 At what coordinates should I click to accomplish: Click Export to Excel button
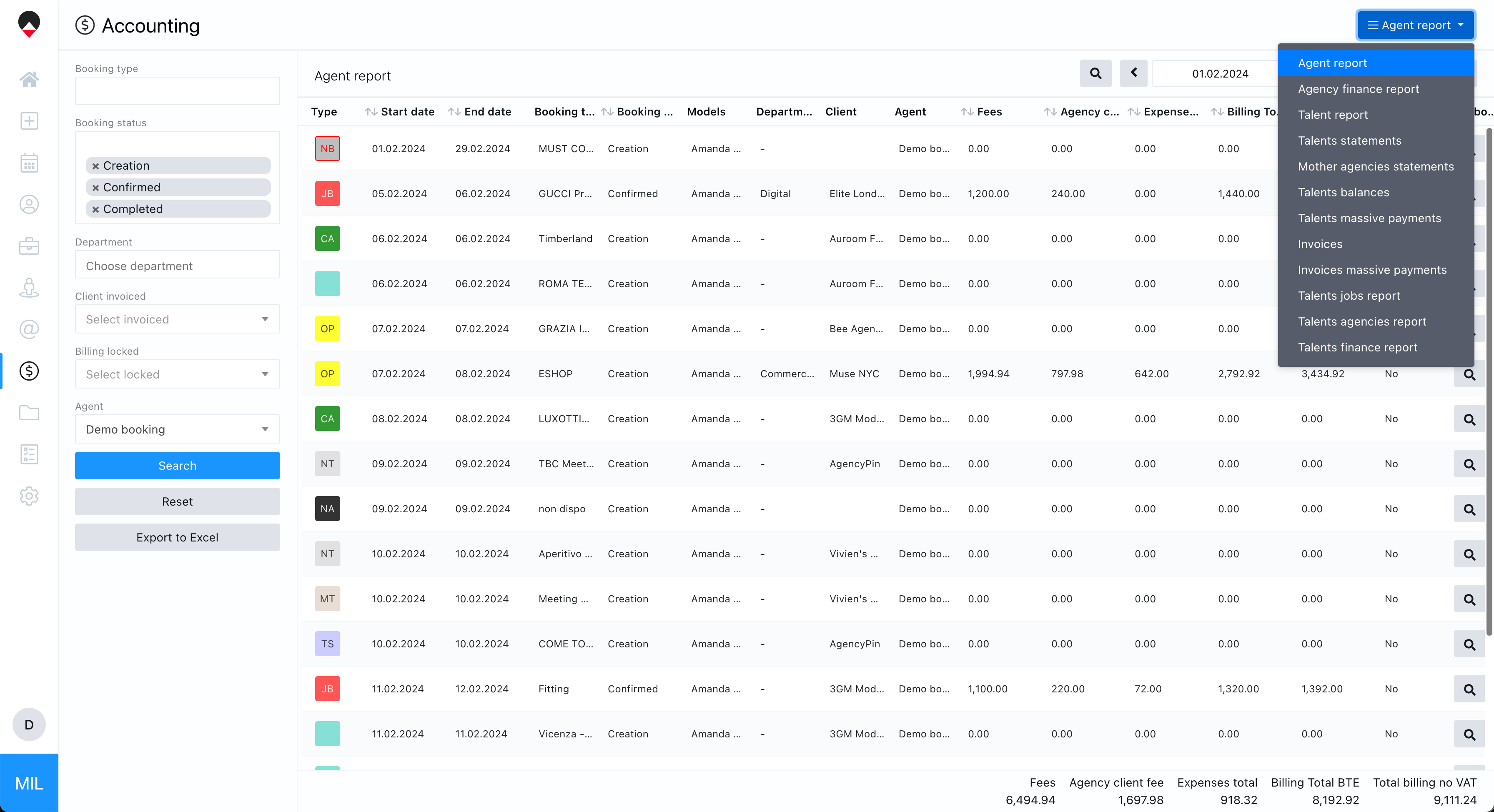click(178, 538)
